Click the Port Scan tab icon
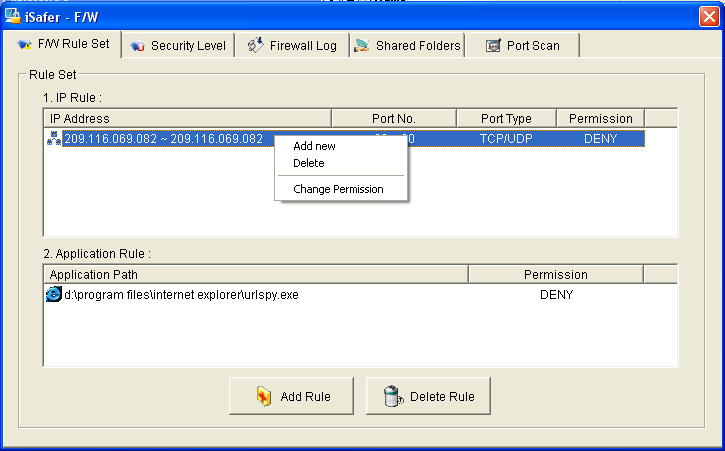Viewport: 725px width, 451px height. coord(493,46)
